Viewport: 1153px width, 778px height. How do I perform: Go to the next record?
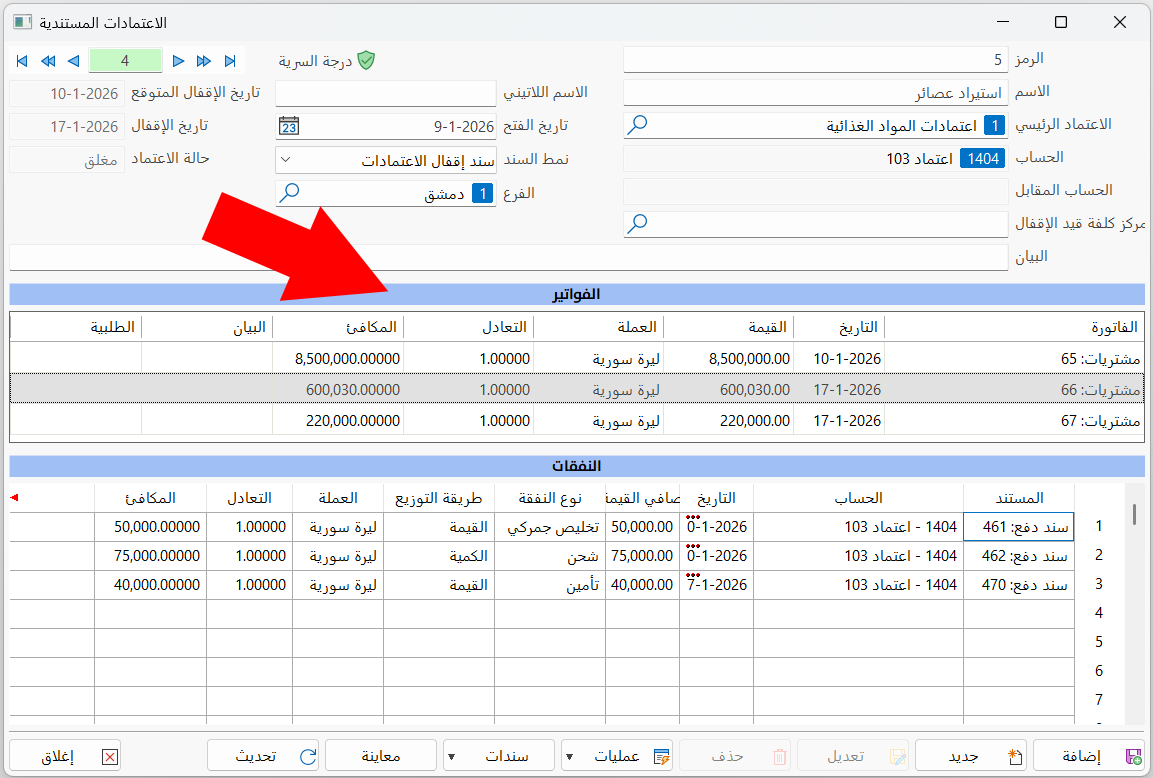tap(178, 61)
